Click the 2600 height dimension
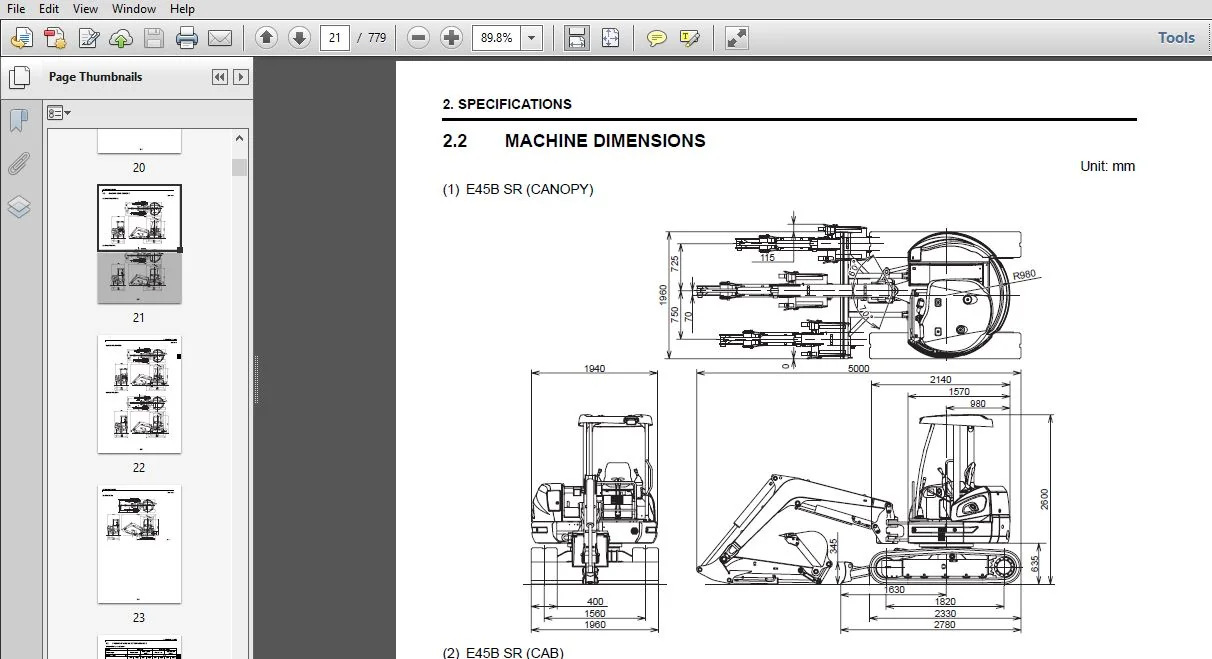The height and width of the screenshot is (659, 1212). pyautogui.click(x=1045, y=499)
